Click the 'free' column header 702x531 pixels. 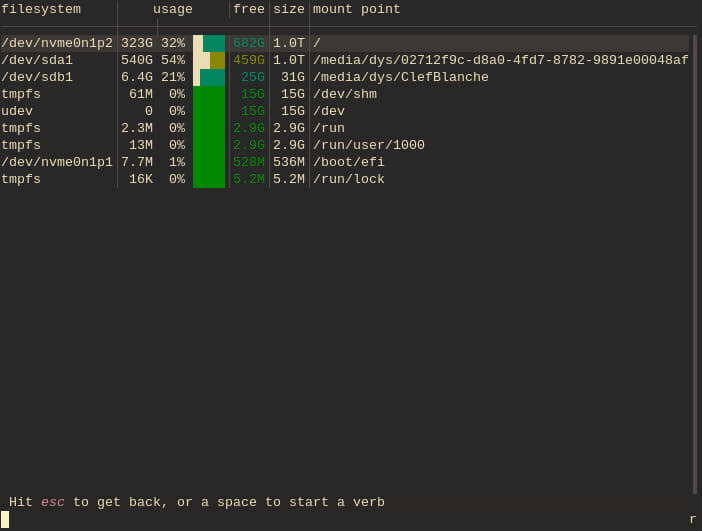tap(249, 9)
